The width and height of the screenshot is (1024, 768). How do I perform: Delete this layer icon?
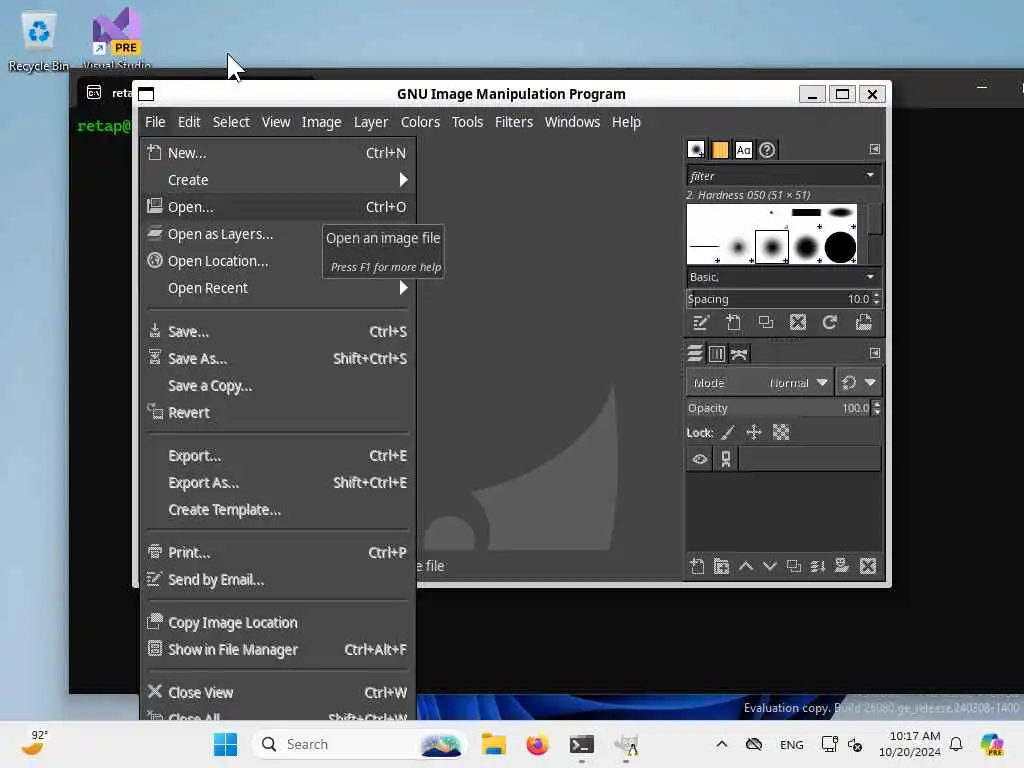867,566
